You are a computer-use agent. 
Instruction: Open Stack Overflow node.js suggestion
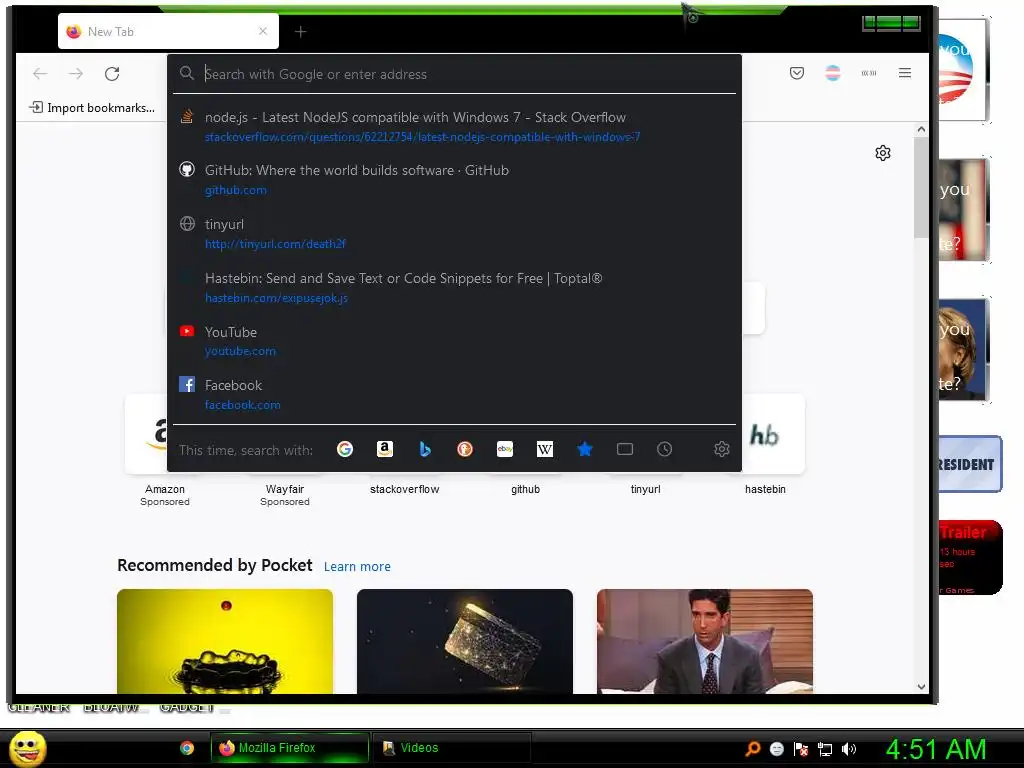pyautogui.click(x=455, y=127)
